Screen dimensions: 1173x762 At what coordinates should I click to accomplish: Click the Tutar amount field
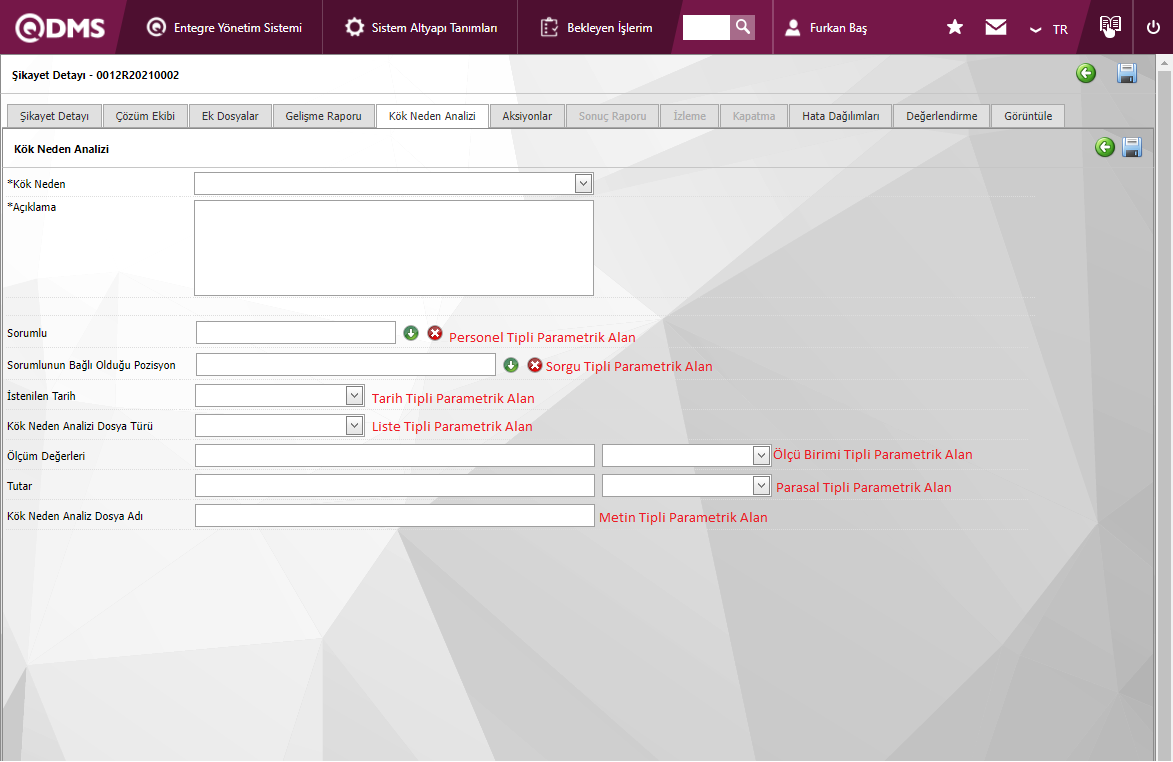[x=394, y=485]
